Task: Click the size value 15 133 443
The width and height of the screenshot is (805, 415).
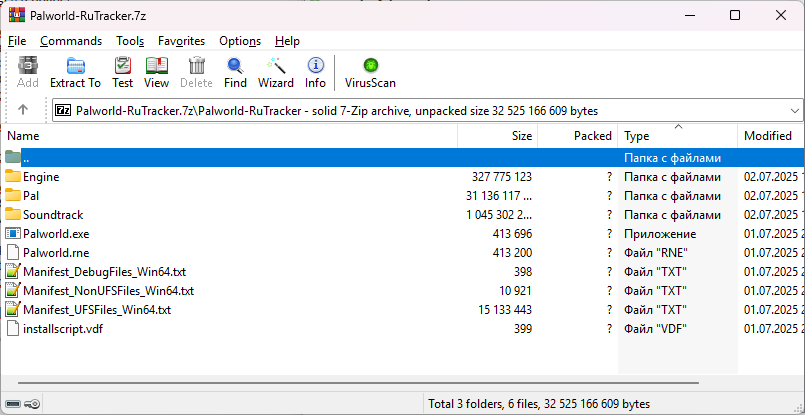Action: coord(505,310)
